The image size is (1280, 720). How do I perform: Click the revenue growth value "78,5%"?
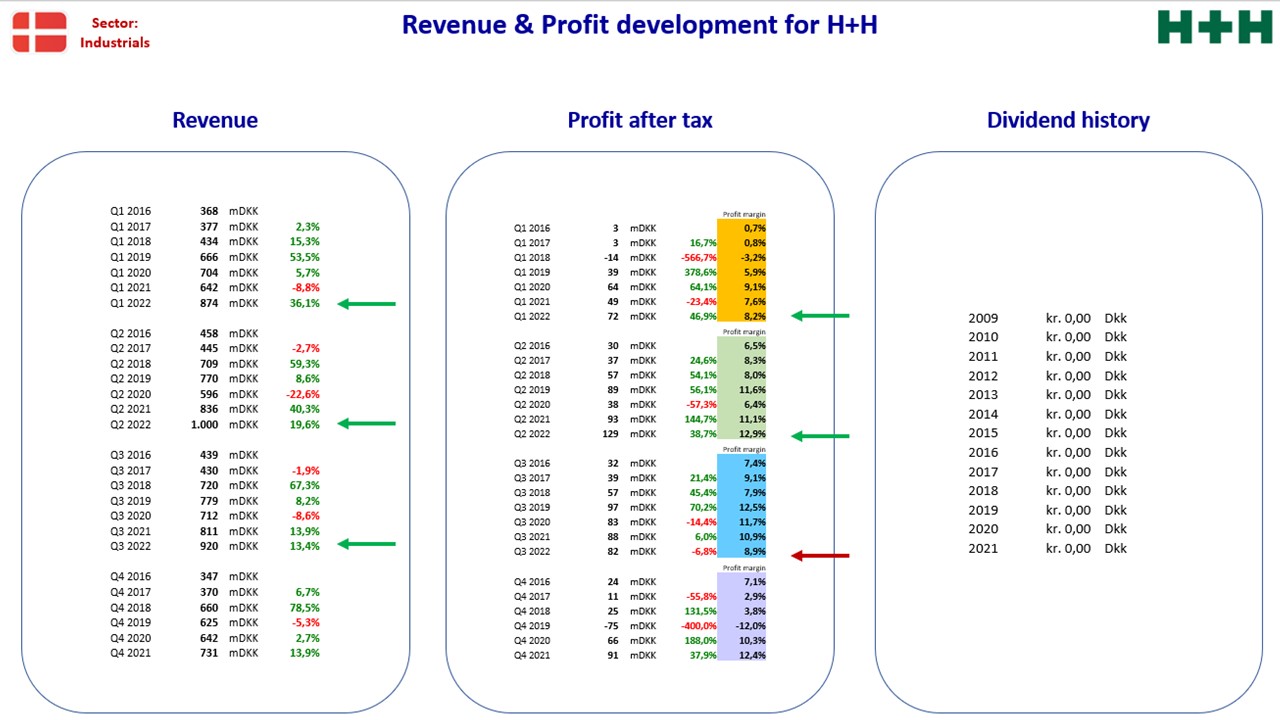(x=304, y=607)
